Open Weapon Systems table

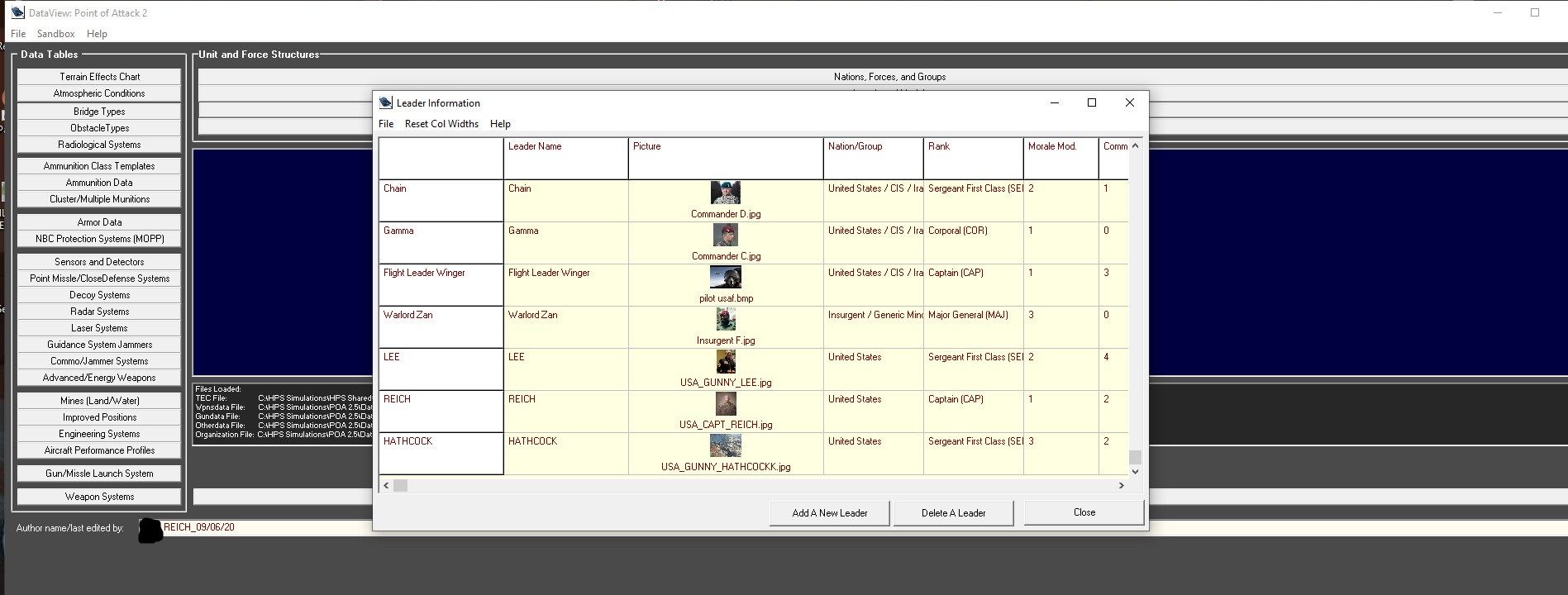point(99,497)
